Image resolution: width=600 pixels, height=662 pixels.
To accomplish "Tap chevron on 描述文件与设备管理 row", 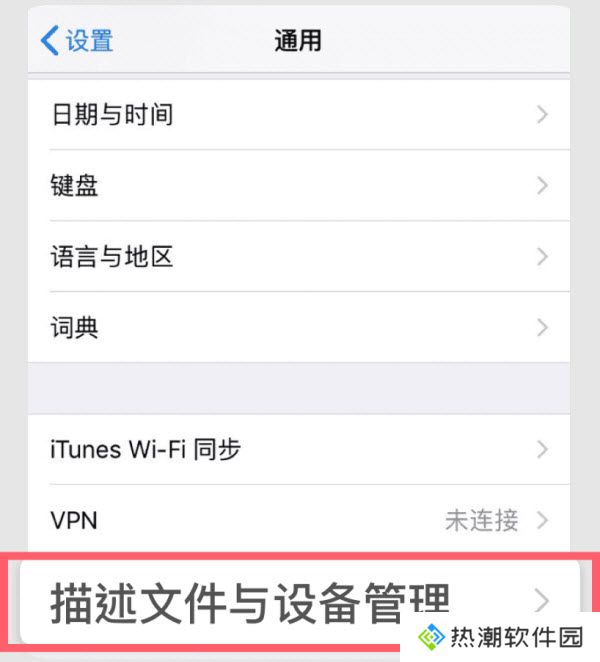I will pos(541,600).
